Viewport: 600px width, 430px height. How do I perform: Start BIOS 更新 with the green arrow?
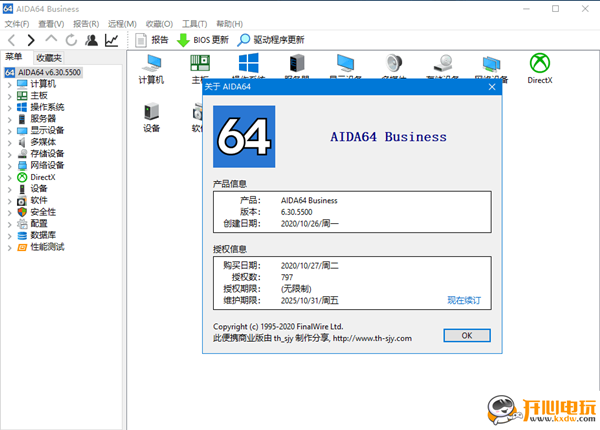(203, 40)
